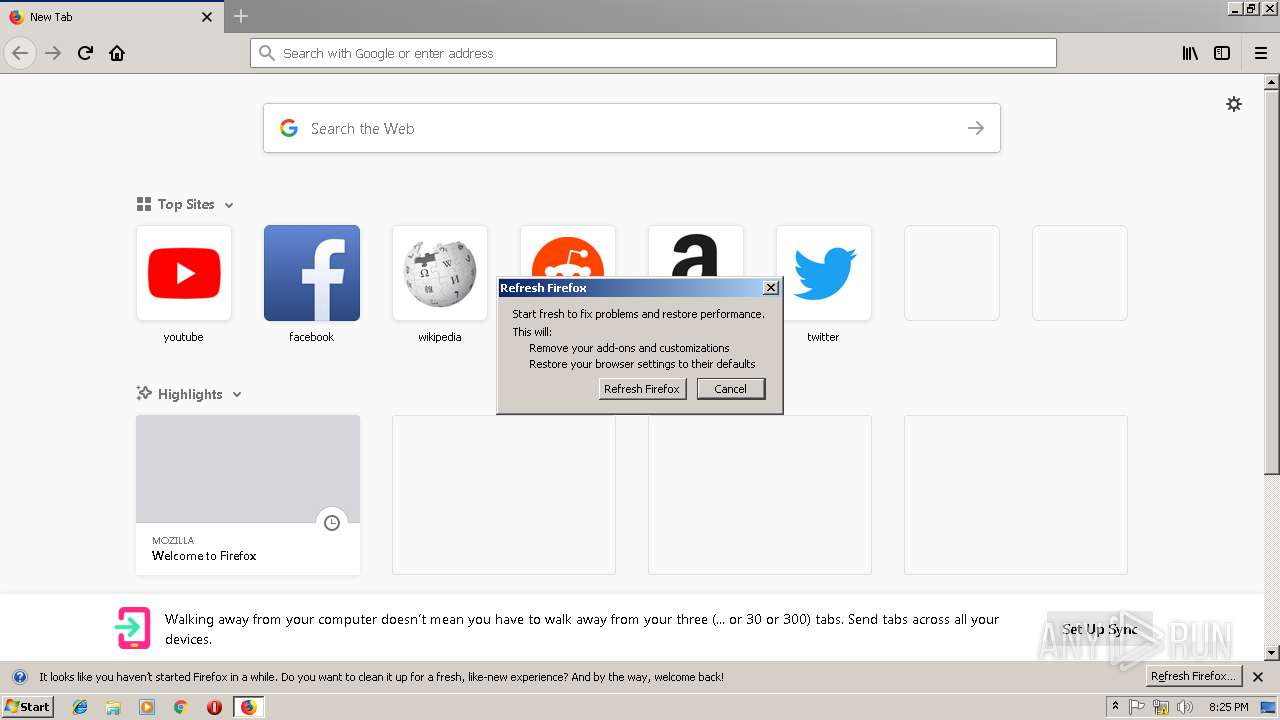The width and height of the screenshot is (1280, 720).
Task: Click the volume tray icon
Action: point(1185,707)
